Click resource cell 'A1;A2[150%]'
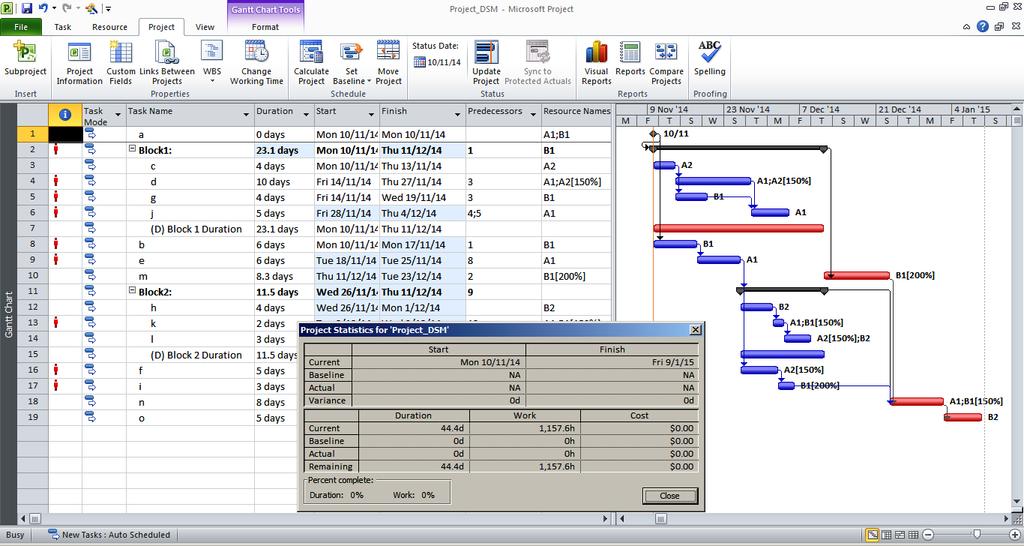 [576, 182]
